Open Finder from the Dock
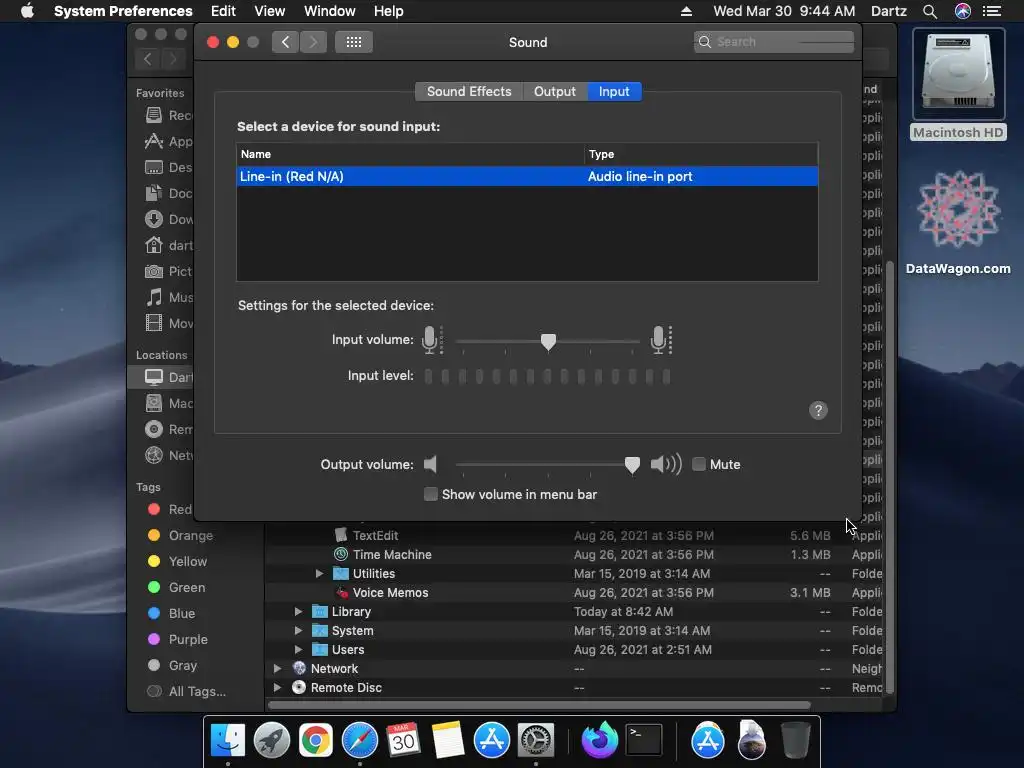The width and height of the screenshot is (1024, 768). pos(228,740)
